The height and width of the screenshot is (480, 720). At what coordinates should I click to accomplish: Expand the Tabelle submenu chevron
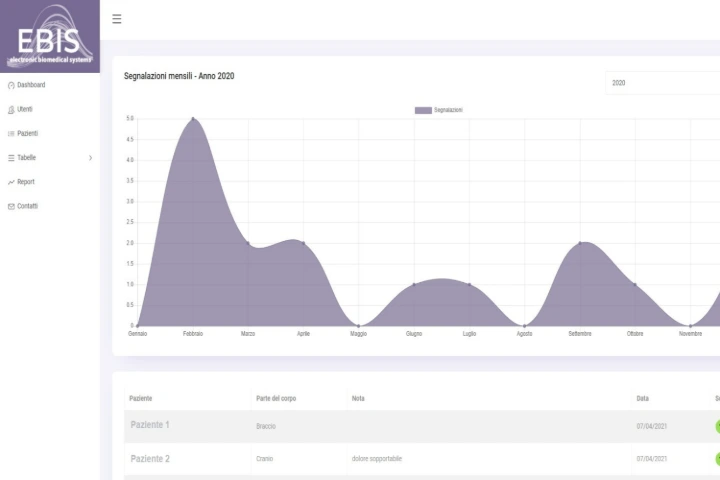(90, 158)
